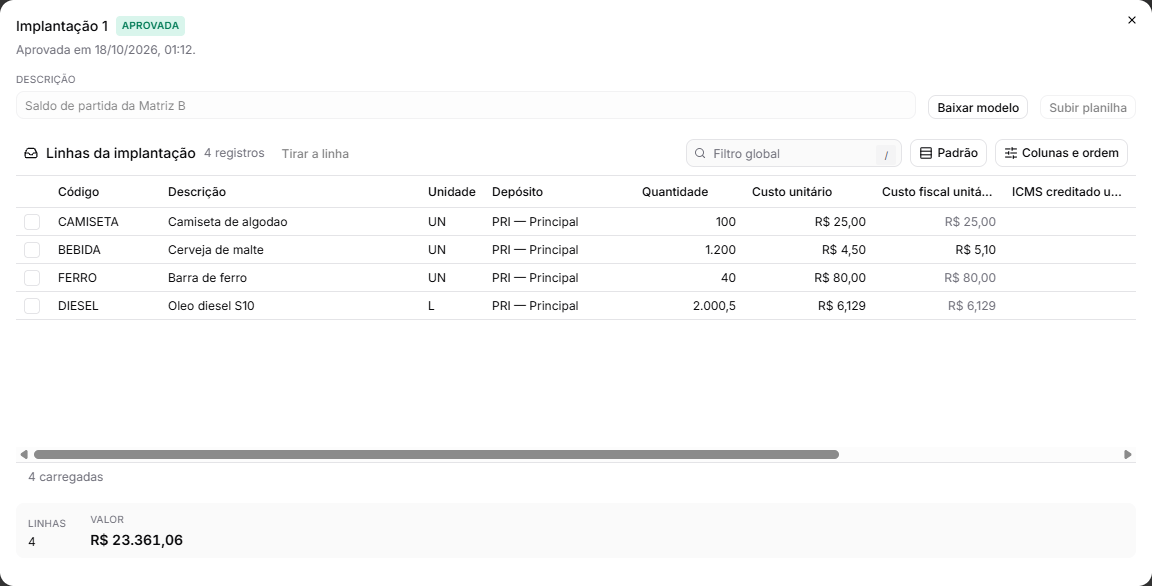Sort by the Quantidade column header
The height and width of the screenshot is (586, 1152).
[675, 192]
